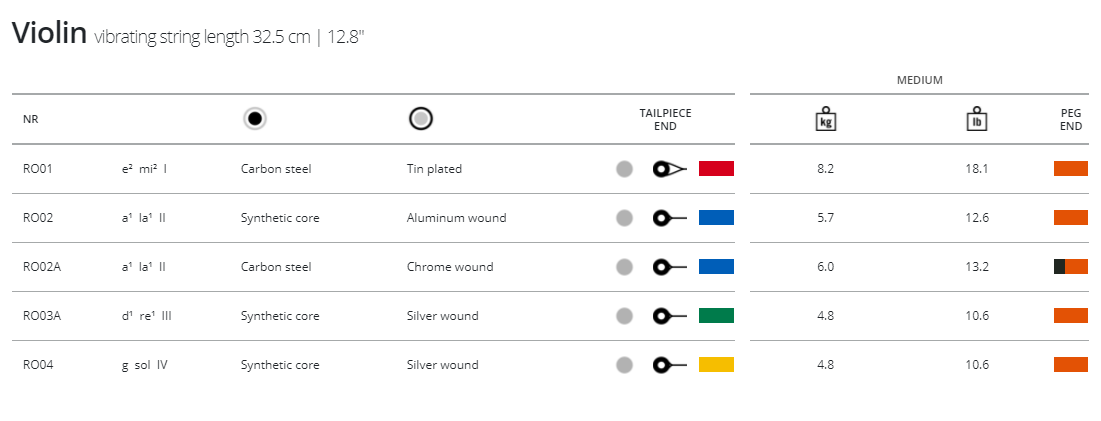Click black-orange peg end swatch for RO02A
The height and width of the screenshot is (421, 1101).
(1071, 267)
